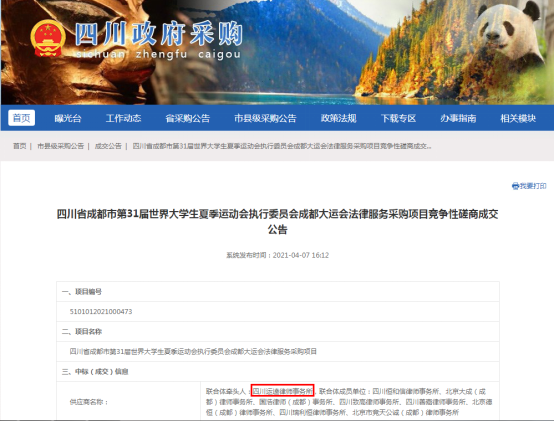Open the 相关模块 menu item
The width and height of the screenshot is (554, 422).
point(518,118)
